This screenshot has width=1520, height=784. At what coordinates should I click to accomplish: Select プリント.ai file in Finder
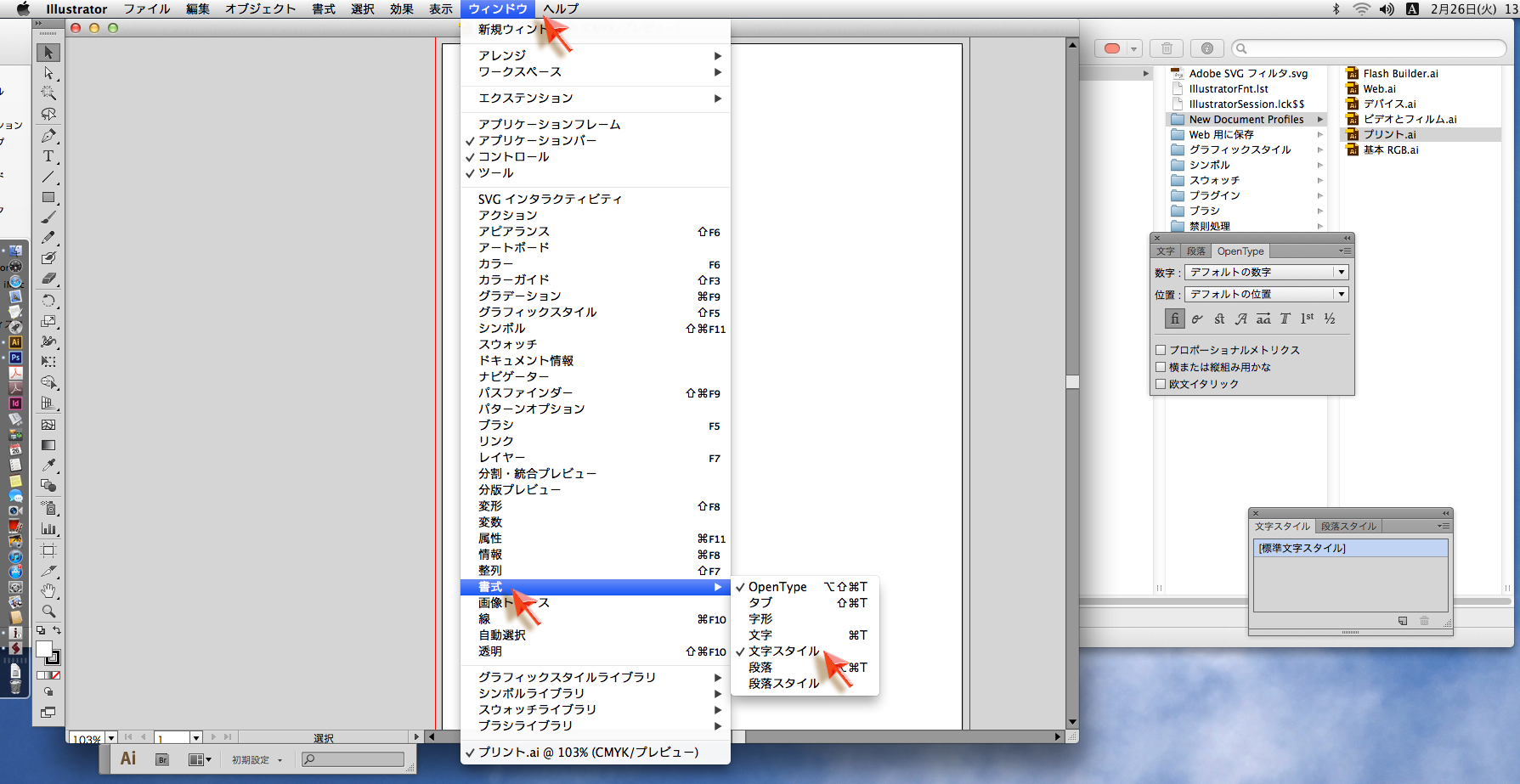[x=1421, y=135]
